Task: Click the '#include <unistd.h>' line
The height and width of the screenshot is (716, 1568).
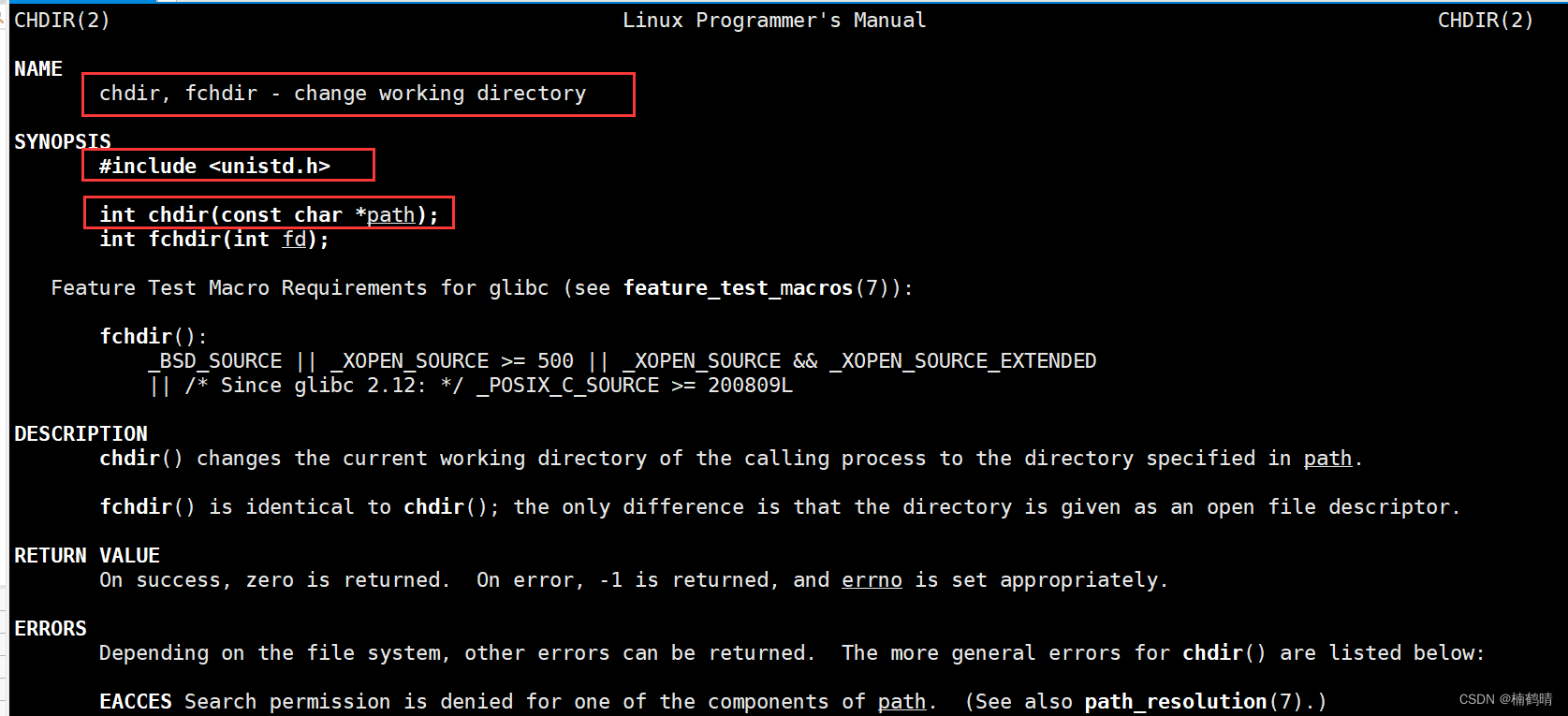Action: coord(215,167)
